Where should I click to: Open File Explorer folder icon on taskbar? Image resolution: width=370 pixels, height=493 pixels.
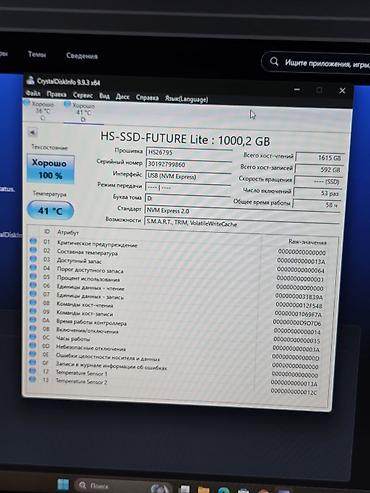(x=204, y=490)
